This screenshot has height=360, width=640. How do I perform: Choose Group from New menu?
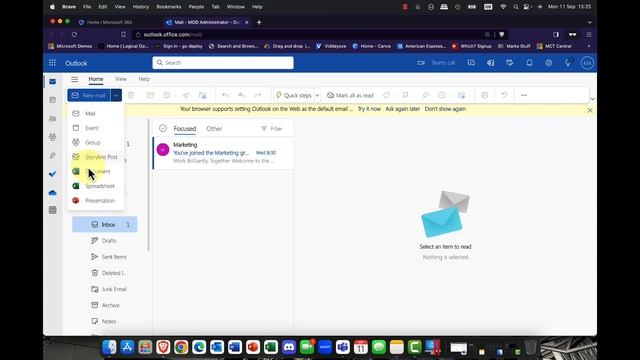pyautogui.click(x=96, y=142)
